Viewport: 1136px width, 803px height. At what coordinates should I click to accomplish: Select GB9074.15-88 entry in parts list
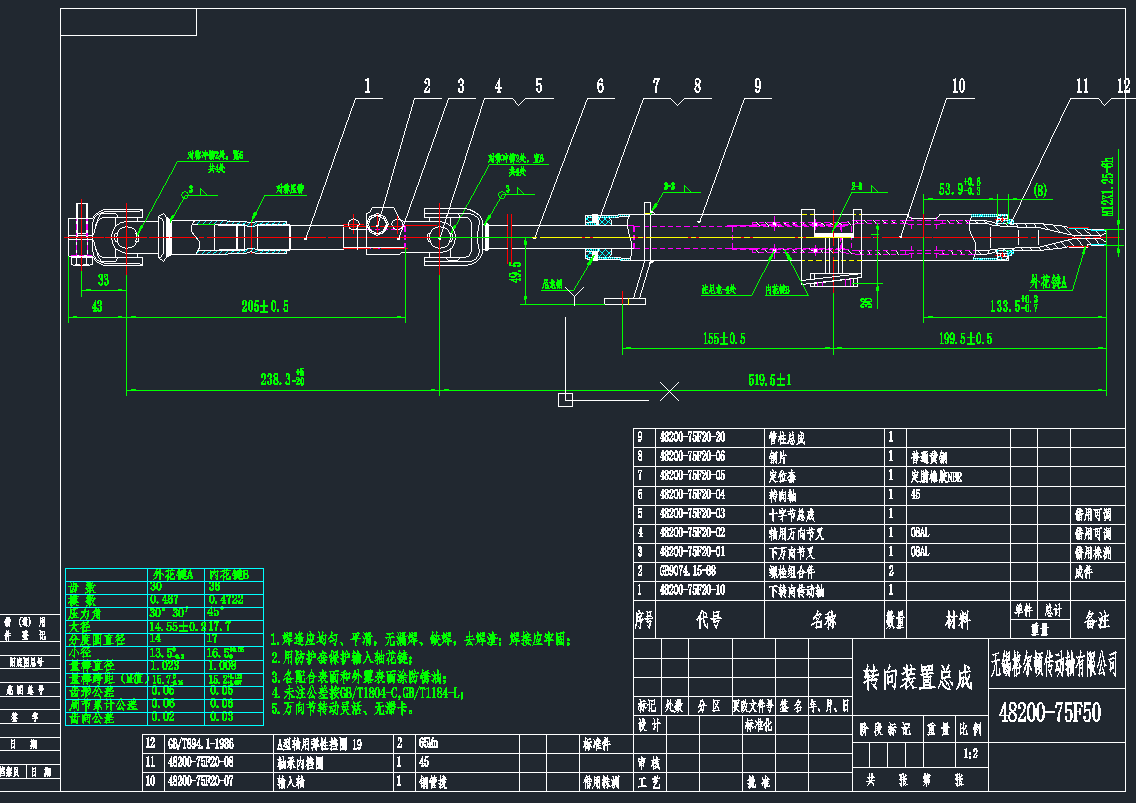687,571
